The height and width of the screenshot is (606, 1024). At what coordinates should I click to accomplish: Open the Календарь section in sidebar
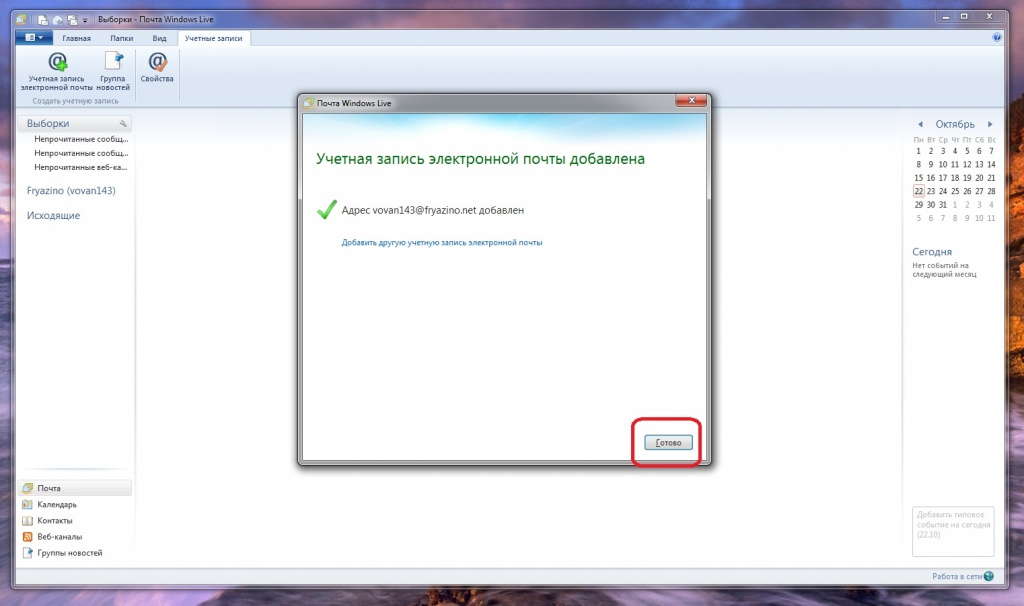(56, 505)
